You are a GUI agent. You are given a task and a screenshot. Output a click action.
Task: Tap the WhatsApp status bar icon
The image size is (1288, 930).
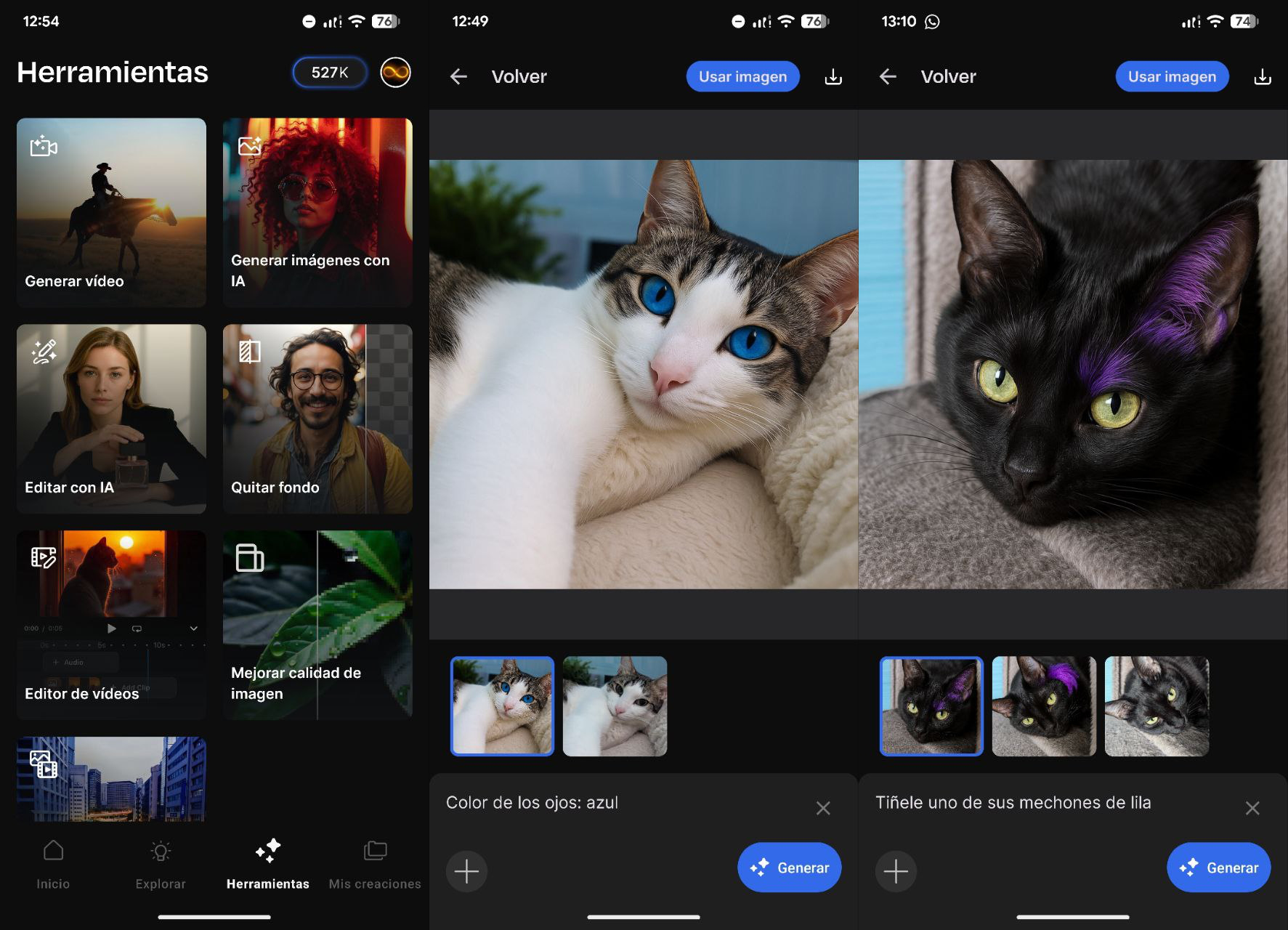(932, 22)
